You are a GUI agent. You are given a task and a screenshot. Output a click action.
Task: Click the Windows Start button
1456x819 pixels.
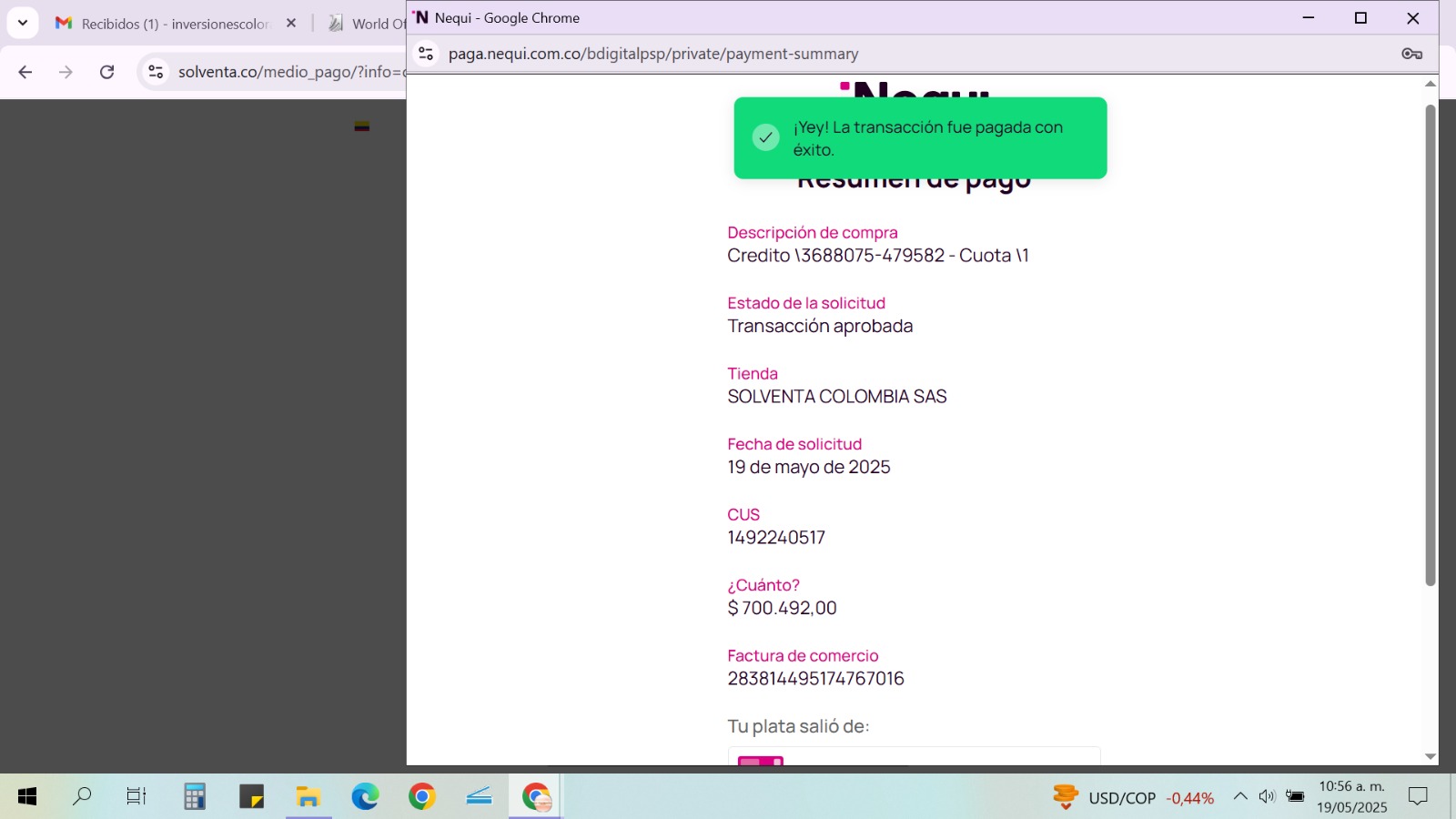point(27,797)
